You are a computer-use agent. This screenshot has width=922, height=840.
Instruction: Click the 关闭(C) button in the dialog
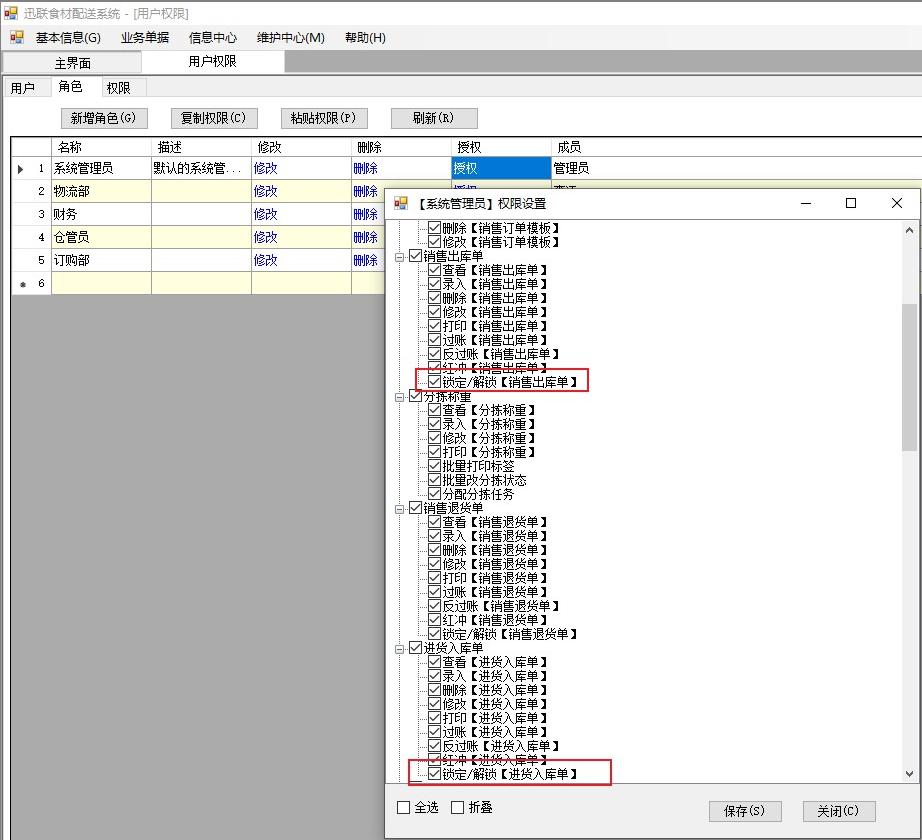(x=839, y=811)
